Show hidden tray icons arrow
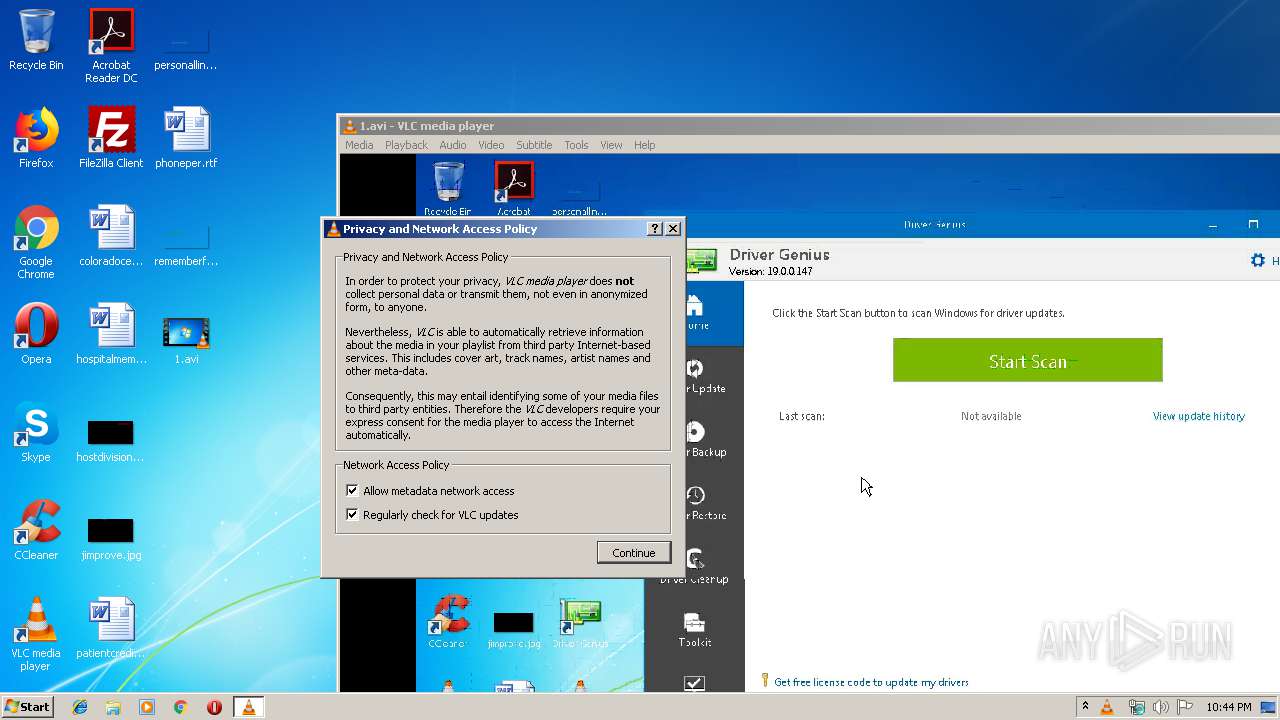 click(1085, 707)
